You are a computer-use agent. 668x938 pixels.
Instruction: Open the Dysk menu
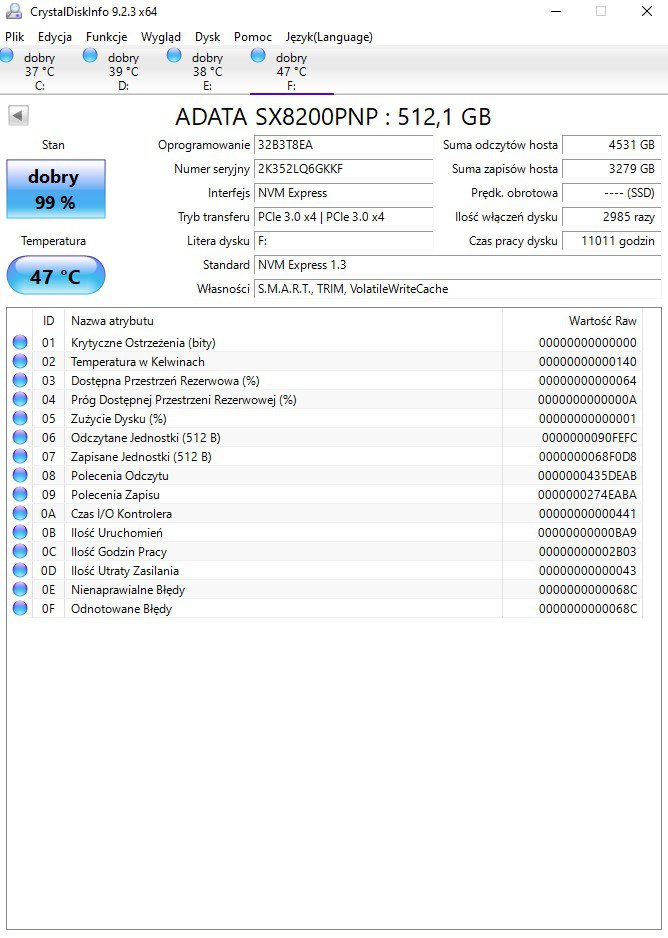208,37
